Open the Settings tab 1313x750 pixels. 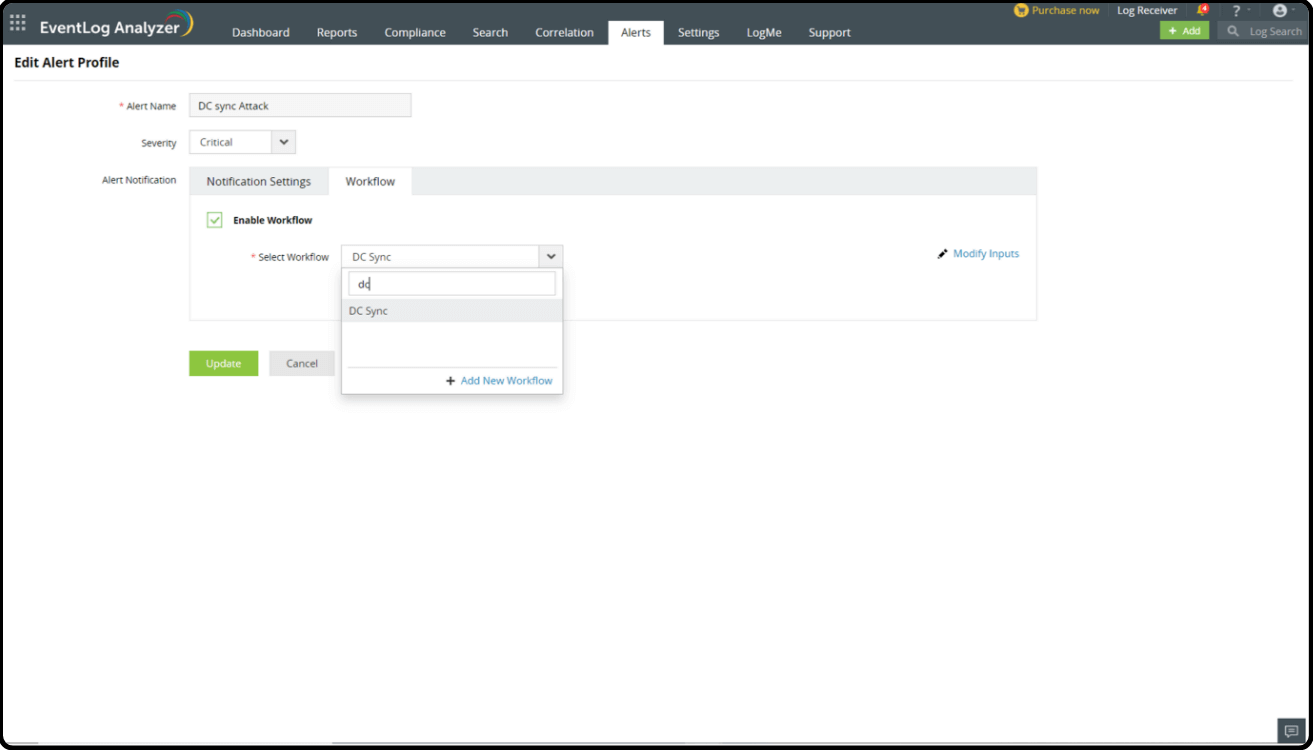[698, 32]
